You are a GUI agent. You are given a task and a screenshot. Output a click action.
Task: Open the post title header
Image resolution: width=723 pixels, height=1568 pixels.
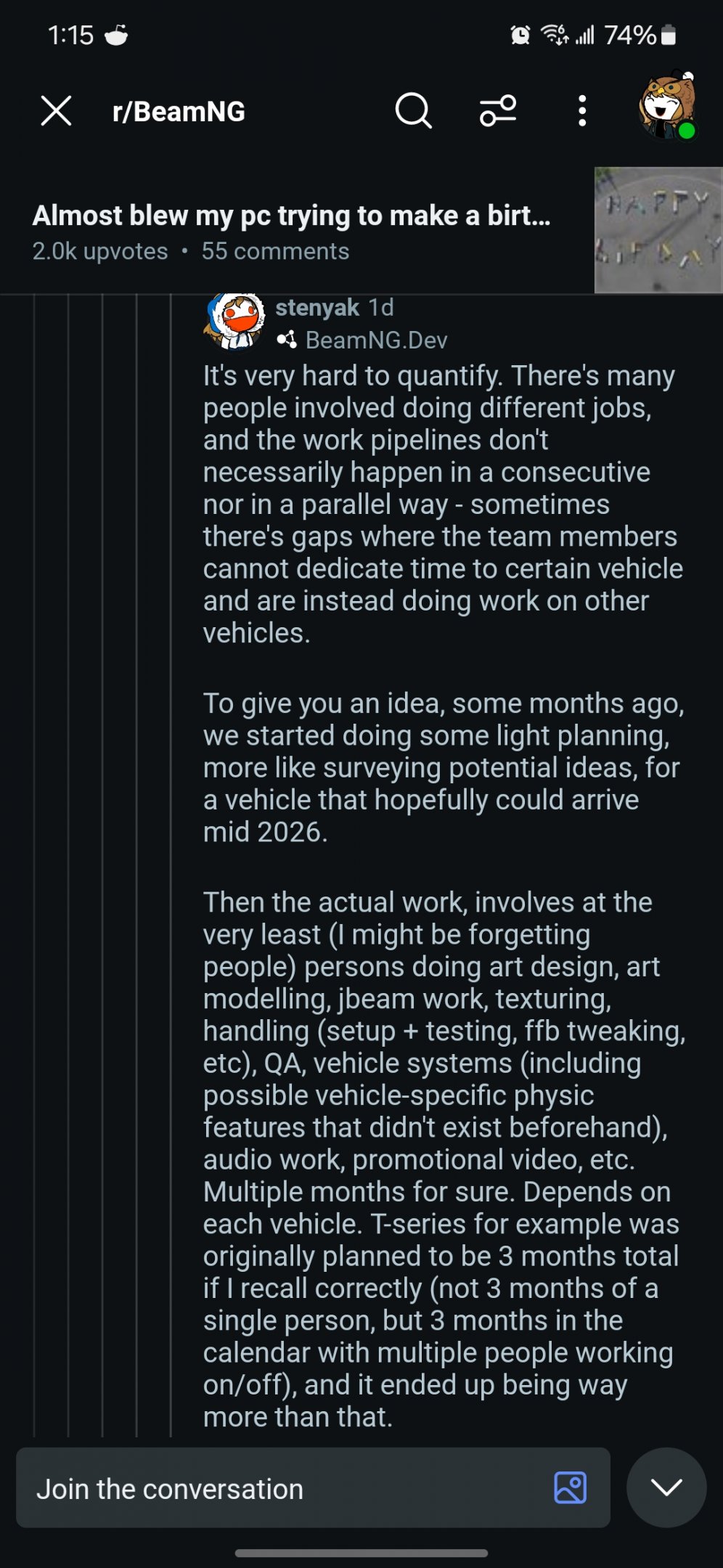point(291,216)
